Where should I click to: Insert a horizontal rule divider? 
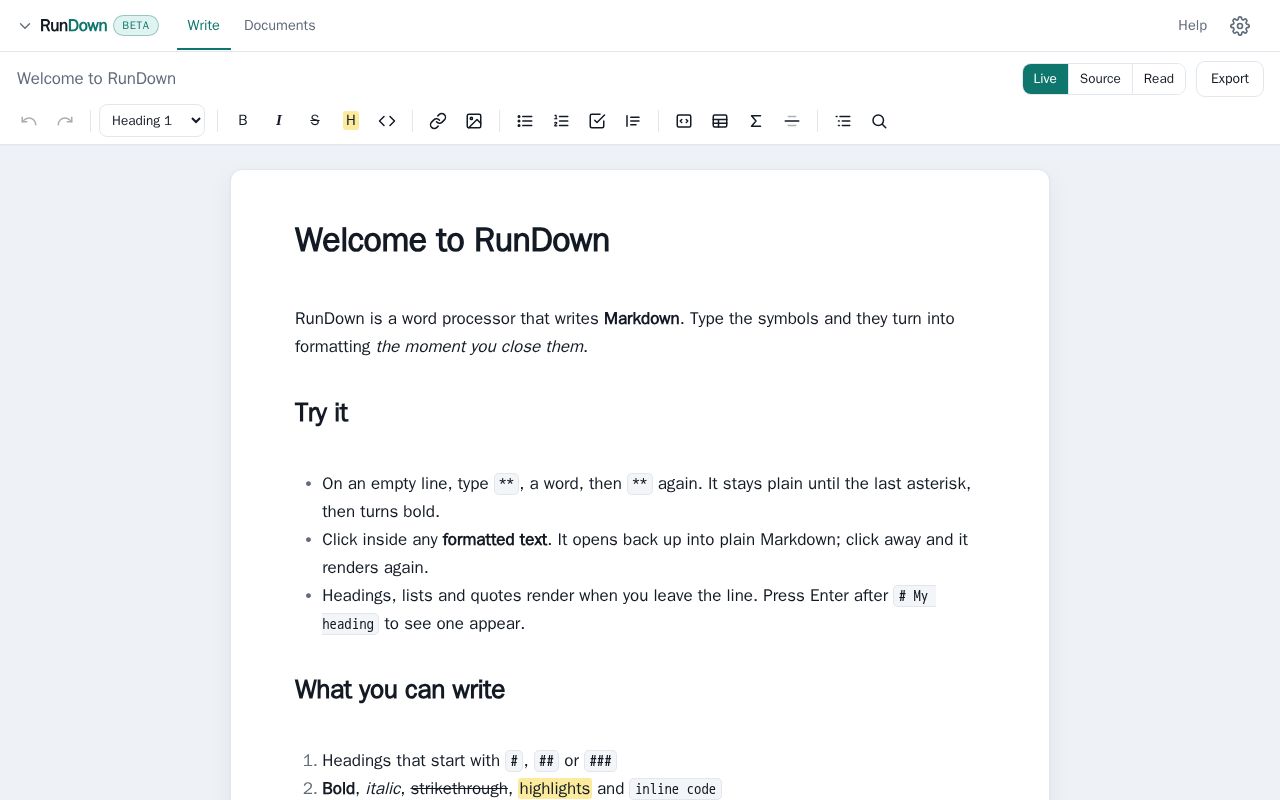click(x=792, y=121)
